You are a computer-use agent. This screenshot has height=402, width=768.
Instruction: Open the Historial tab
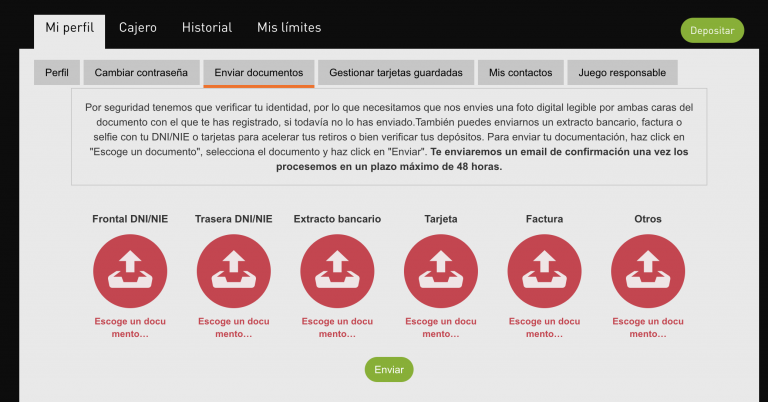point(206,28)
